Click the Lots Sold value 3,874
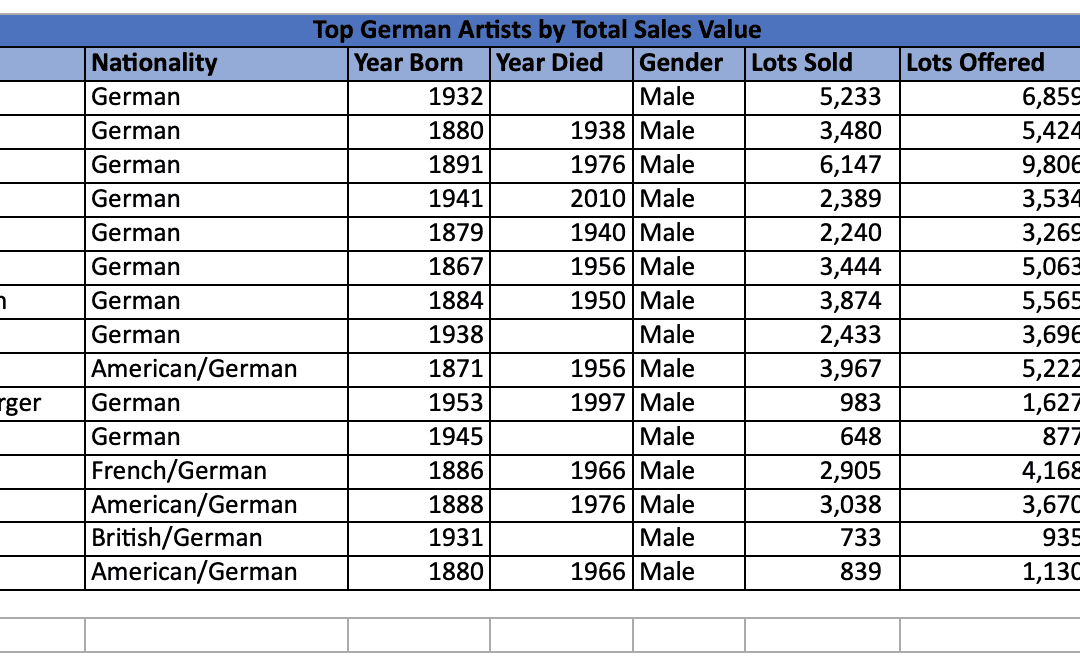The height and width of the screenshot is (664, 1080). click(822, 301)
